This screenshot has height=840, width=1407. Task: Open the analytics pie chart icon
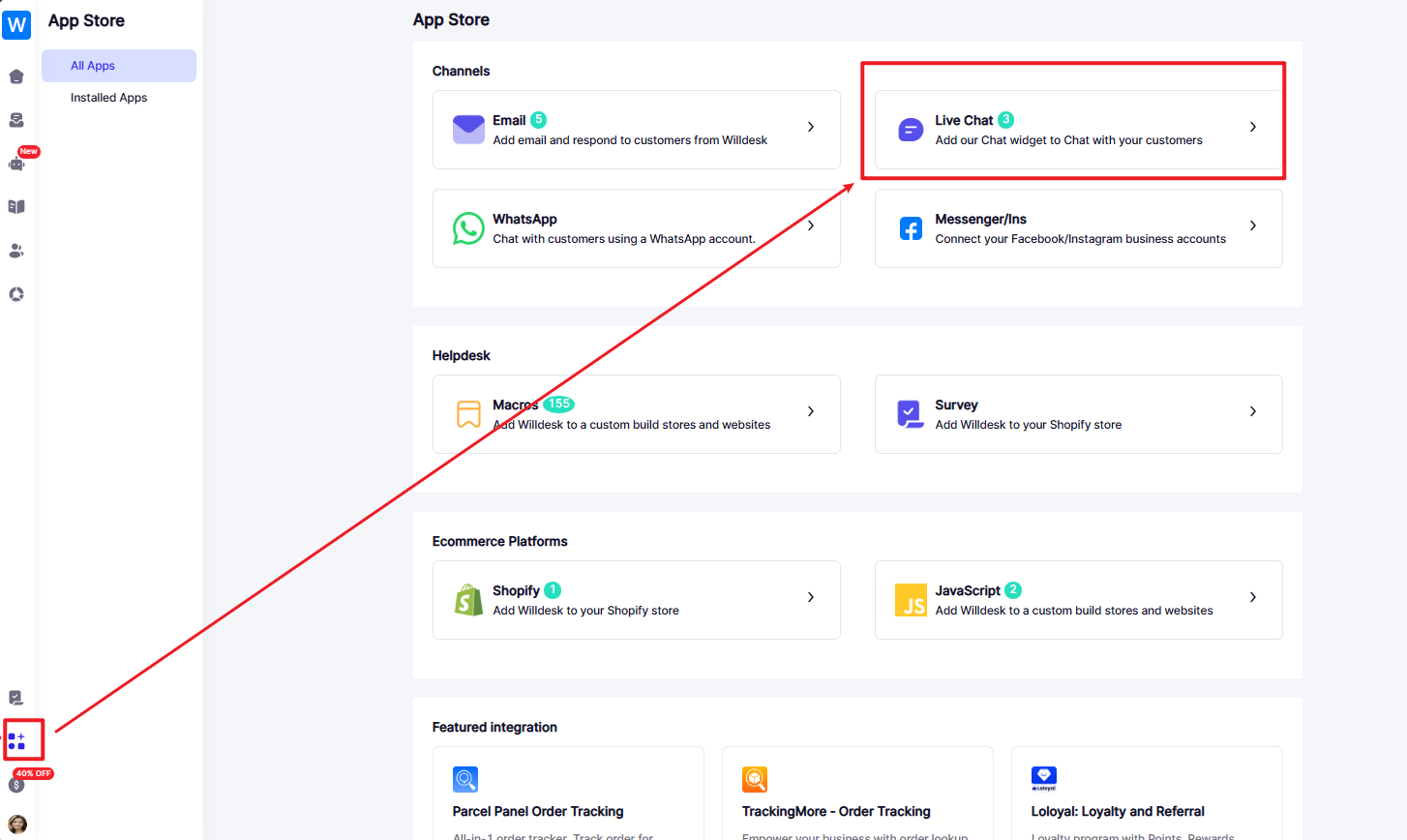click(16, 294)
